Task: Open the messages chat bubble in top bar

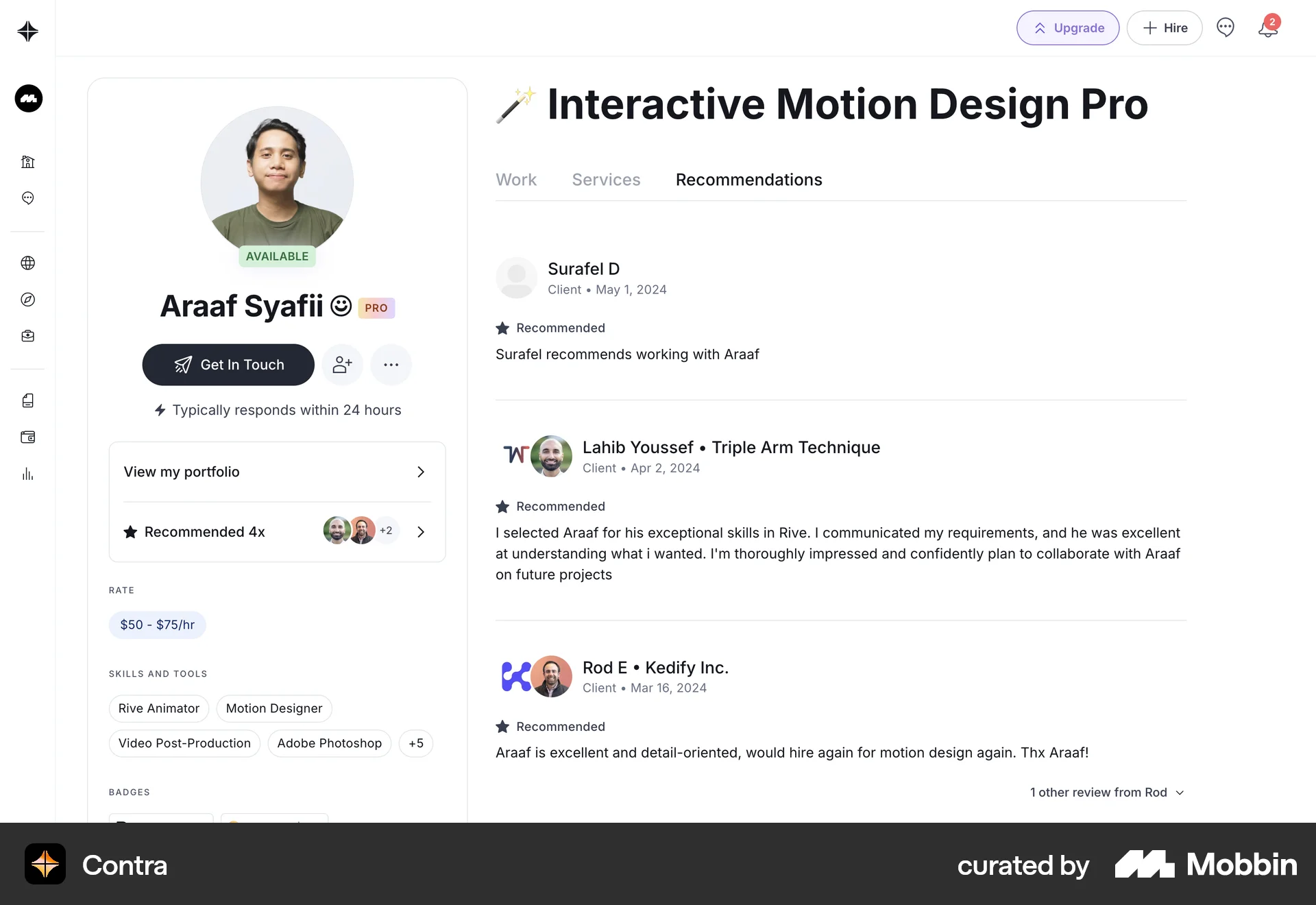Action: pos(1225,27)
